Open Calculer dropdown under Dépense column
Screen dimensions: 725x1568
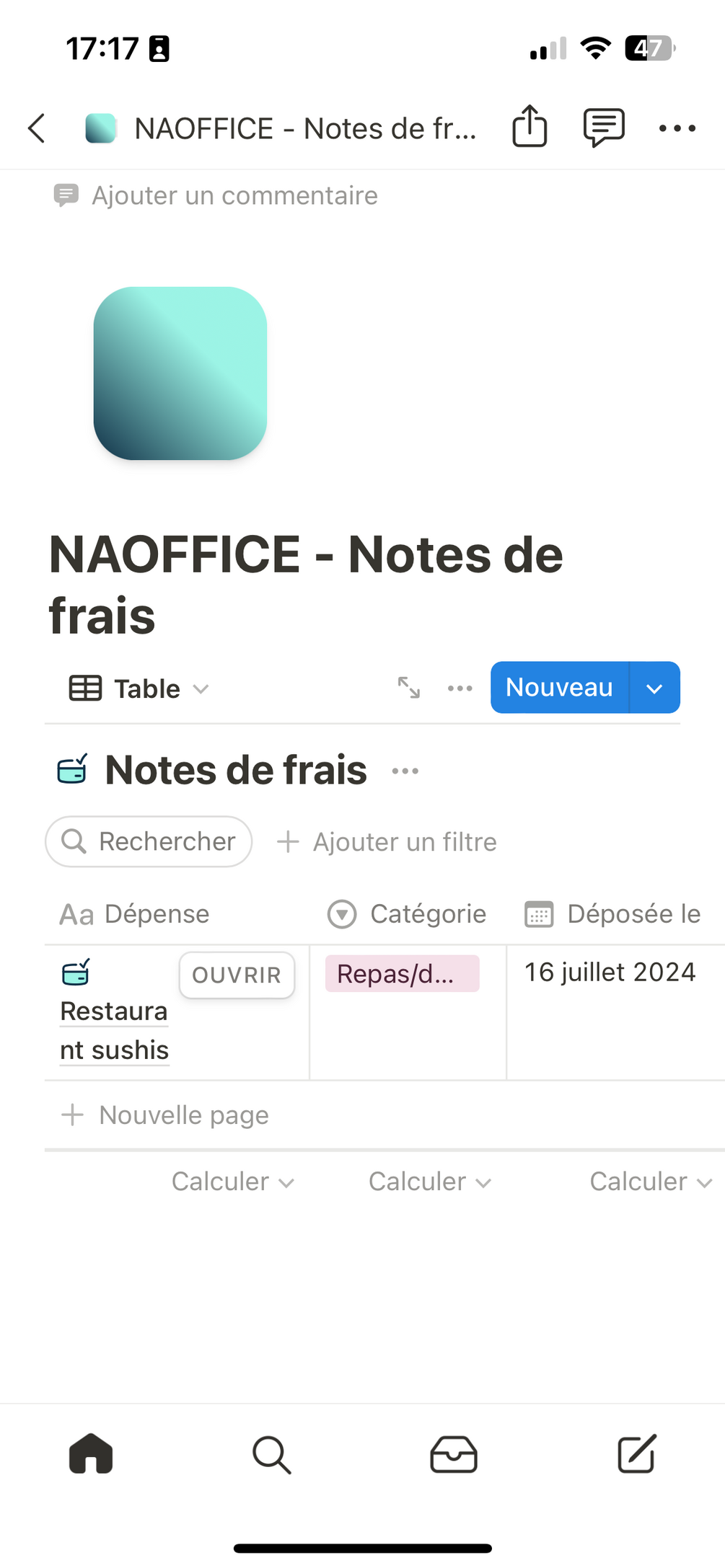coord(232,1182)
